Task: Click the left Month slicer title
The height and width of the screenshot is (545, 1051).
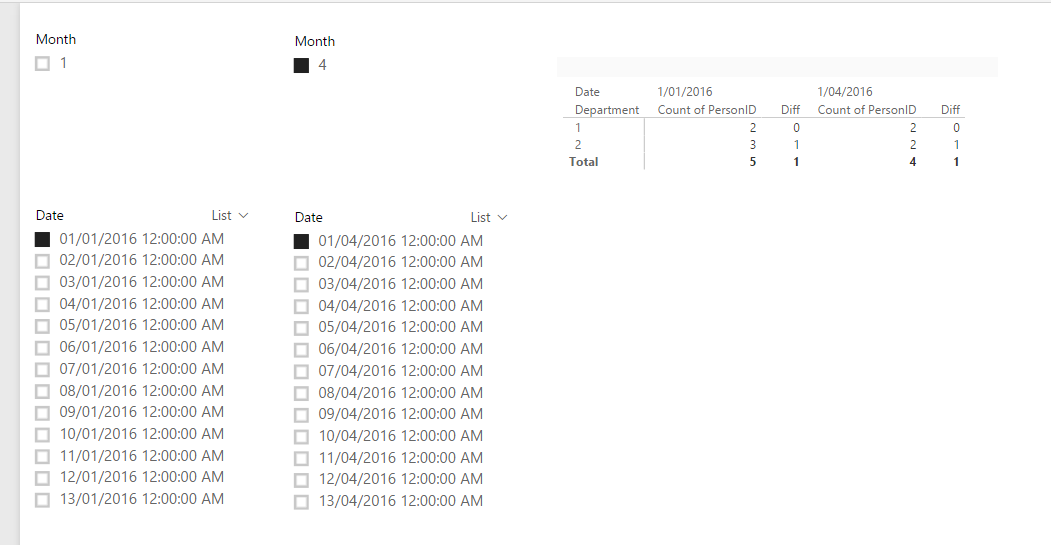Action: [56, 40]
